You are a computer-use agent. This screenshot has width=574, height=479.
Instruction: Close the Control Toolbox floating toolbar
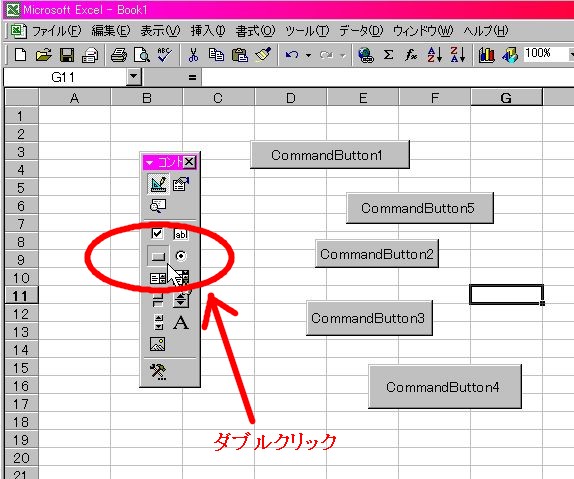(x=189, y=162)
